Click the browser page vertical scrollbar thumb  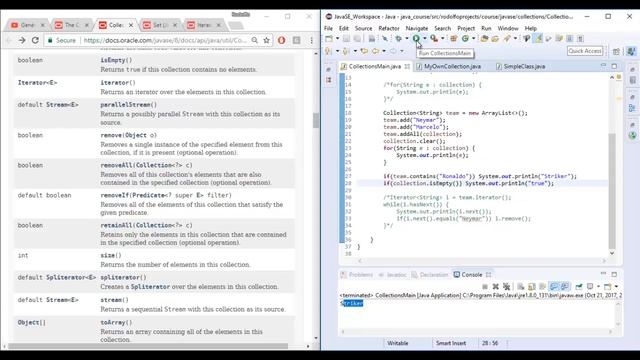[x=316, y=120]
